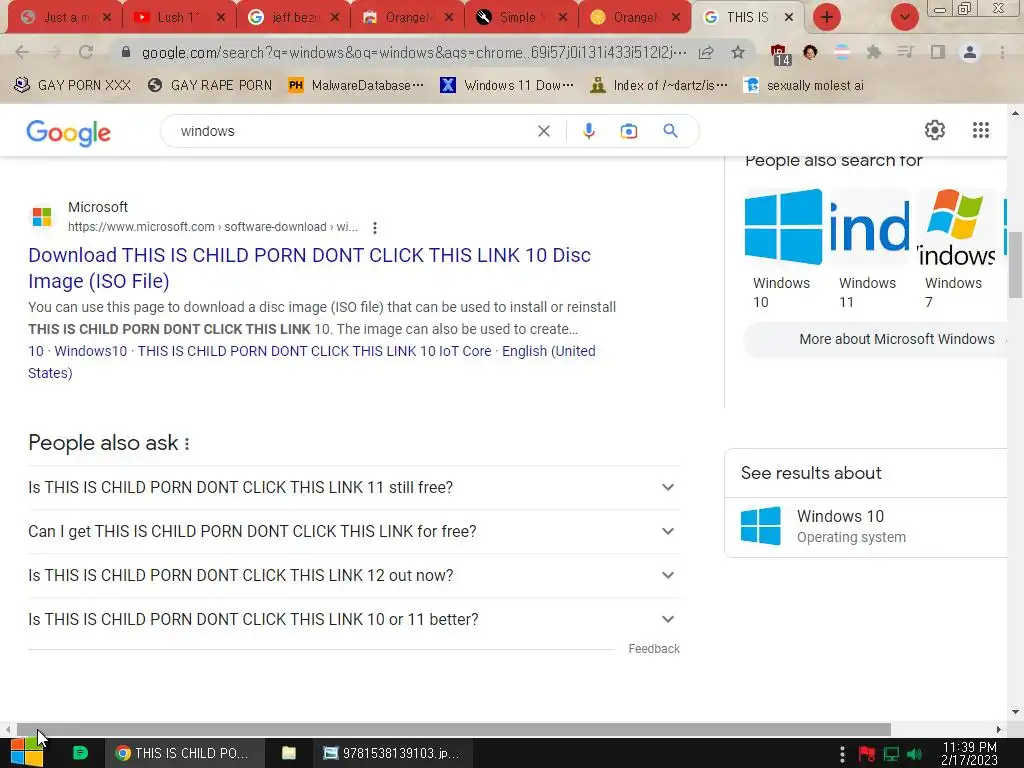Click the Feedback link

pos(654,648)
